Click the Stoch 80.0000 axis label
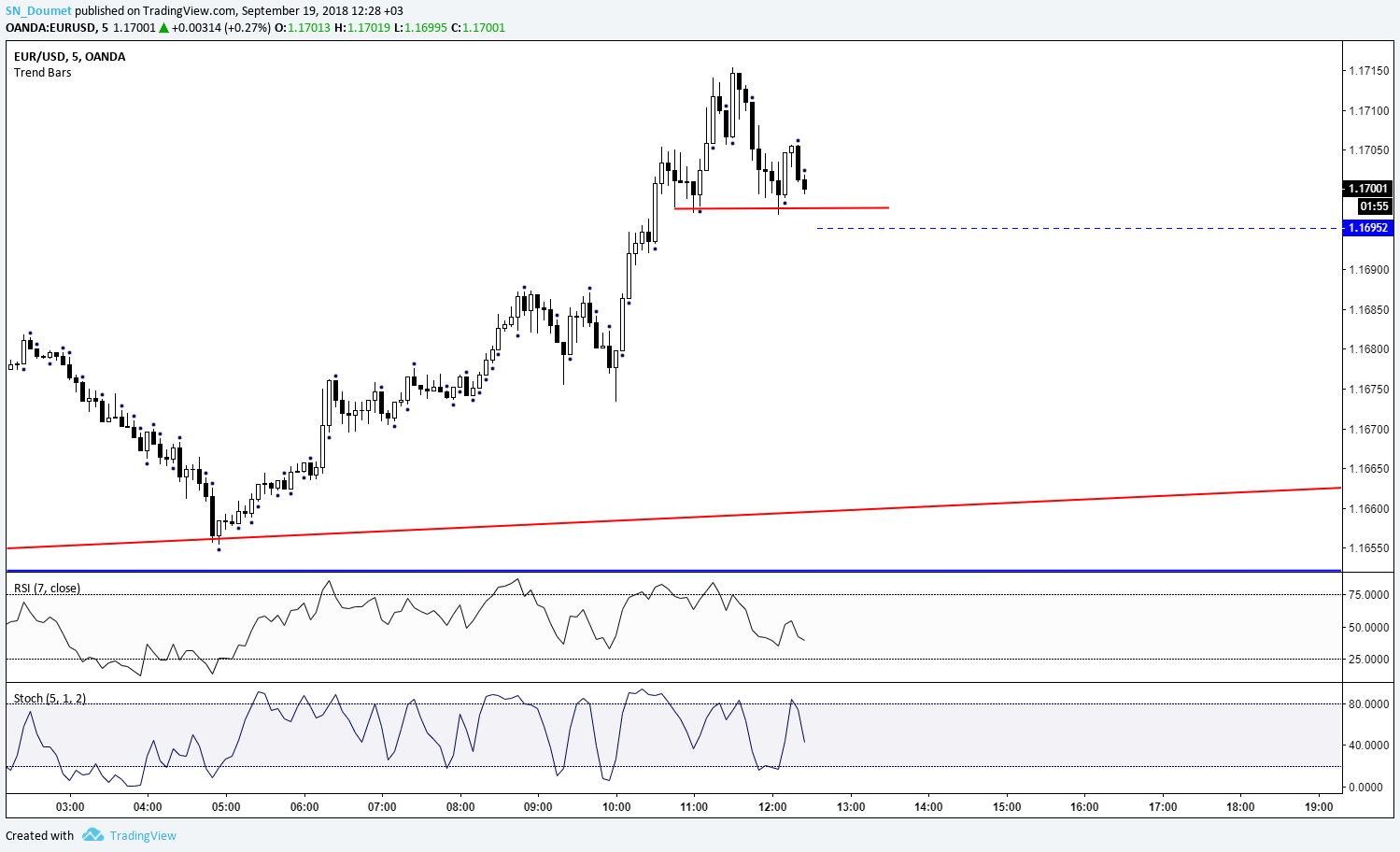The width and height of the screenshot is (1400, 852). (x=1368, y=703)
